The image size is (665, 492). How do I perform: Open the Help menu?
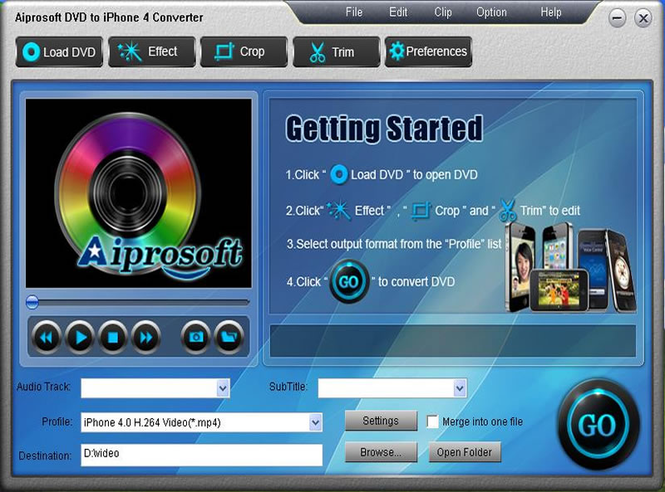coord(550,12)
